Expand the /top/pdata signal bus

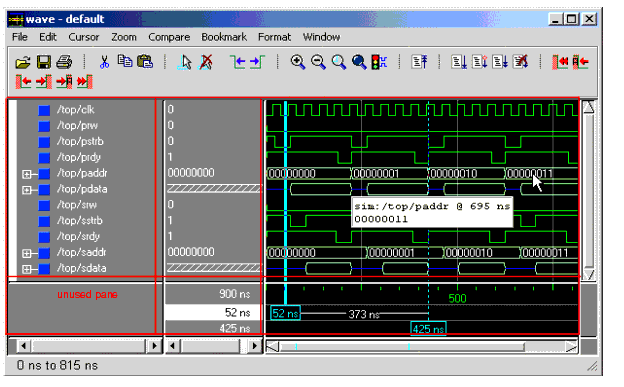[27, 190]
